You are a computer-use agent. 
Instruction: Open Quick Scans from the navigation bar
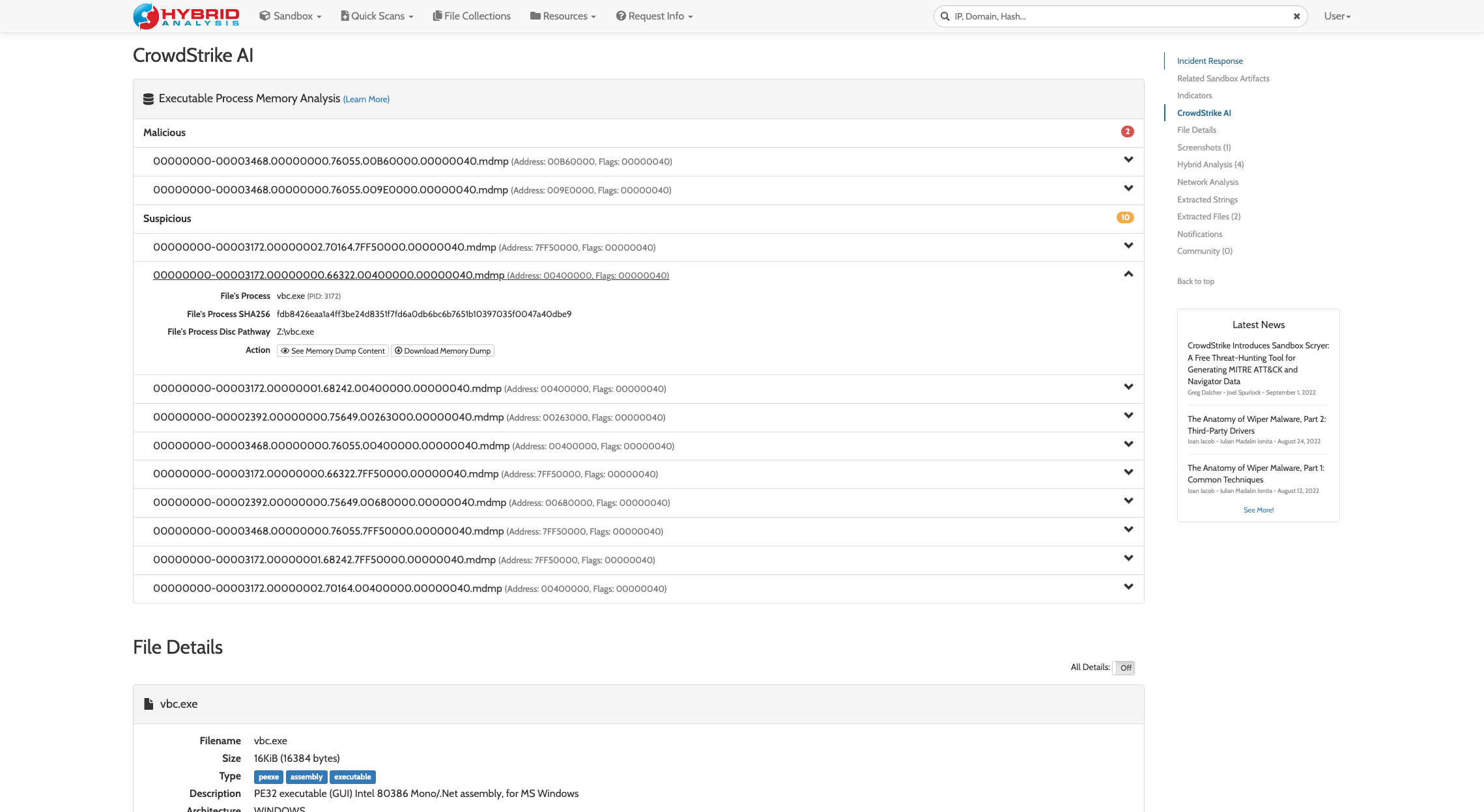click(x=376, y=16)
